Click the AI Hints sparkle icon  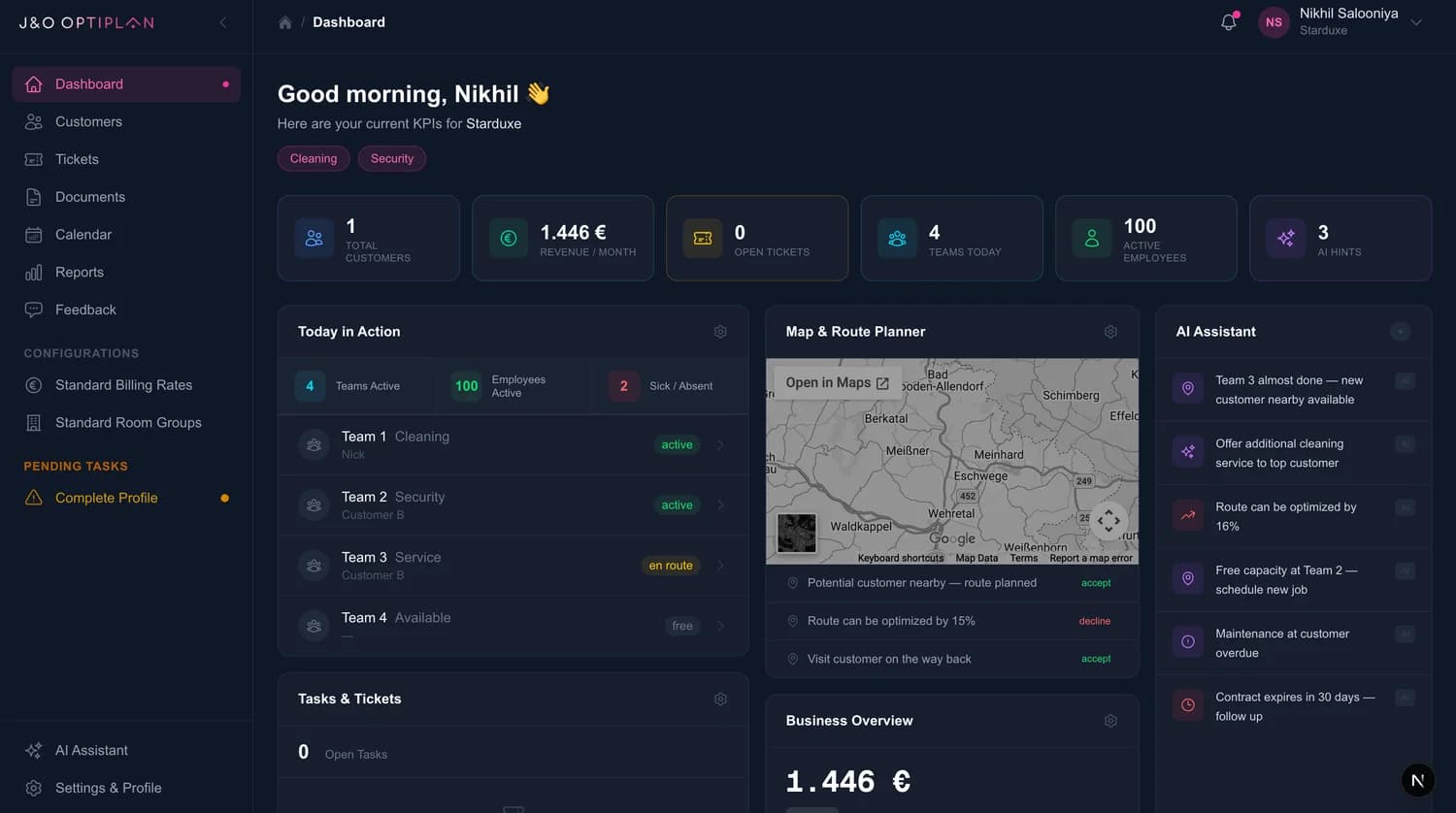1286,239
